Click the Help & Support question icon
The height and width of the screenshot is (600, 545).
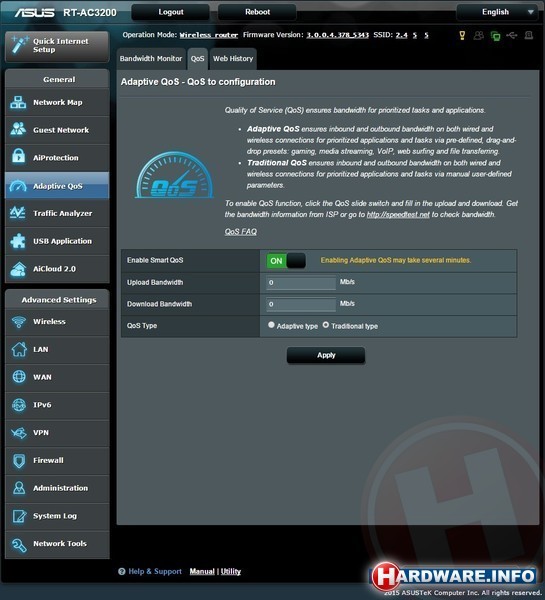[x=122, y=571]
